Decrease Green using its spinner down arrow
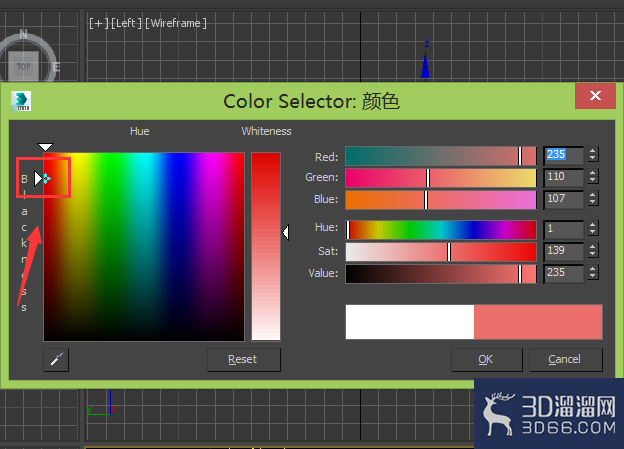This screenshot has height=449, width=624. coord(593,180)
